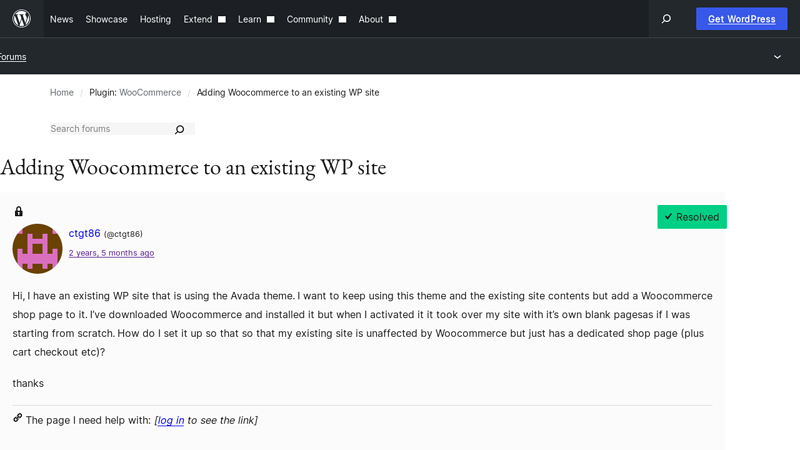The width and height of the screenshot is (800, 450).
Task: Open the Community menu item
Action: (309, 19)
